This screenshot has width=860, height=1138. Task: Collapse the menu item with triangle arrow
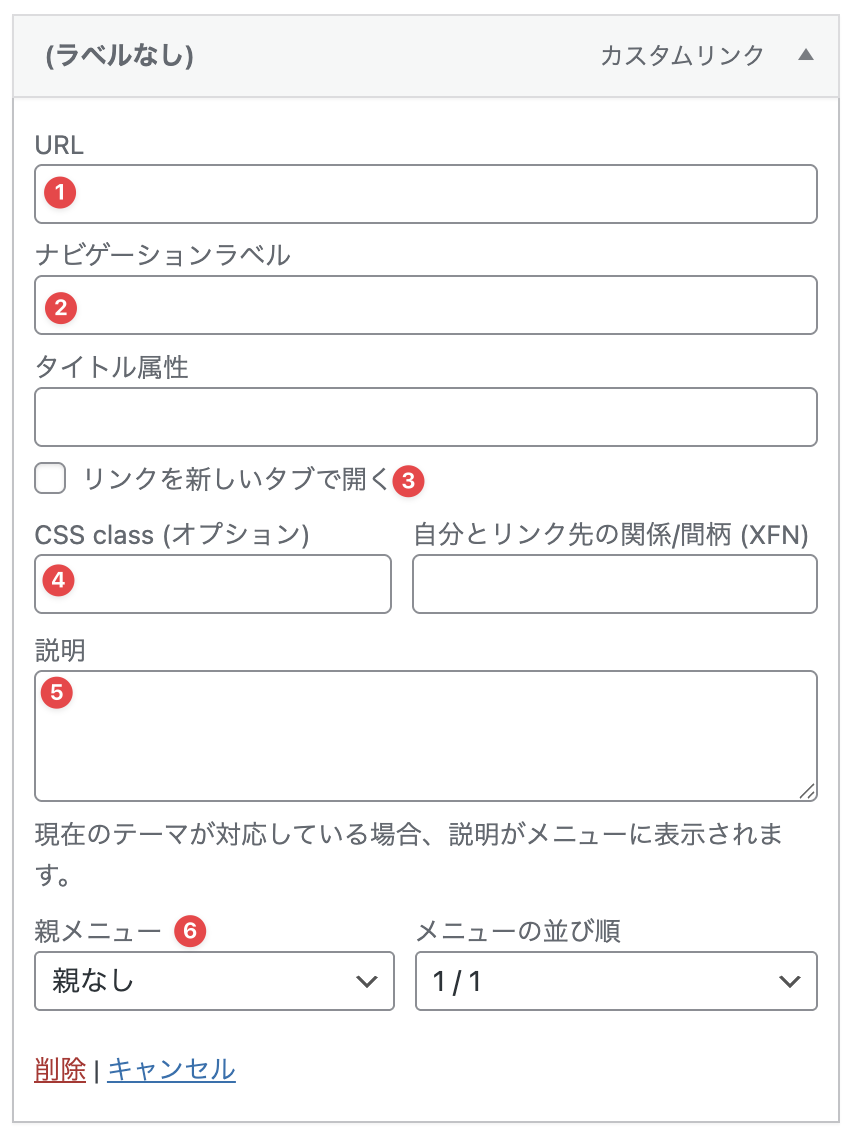tap(806, 56)
